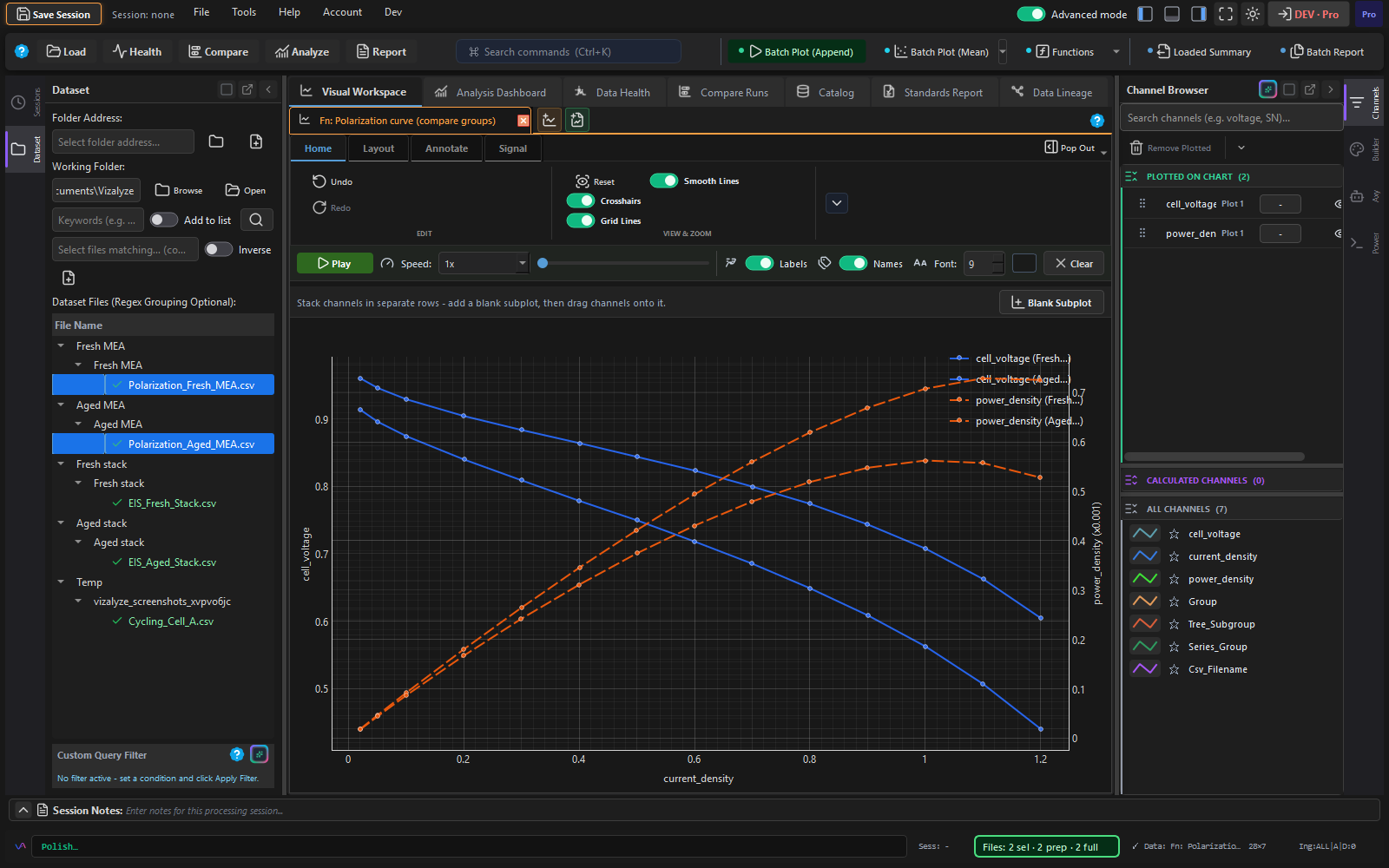Expand the Functions dropdown arrow
1389x868 pixels.
(x=1116, y=52)
